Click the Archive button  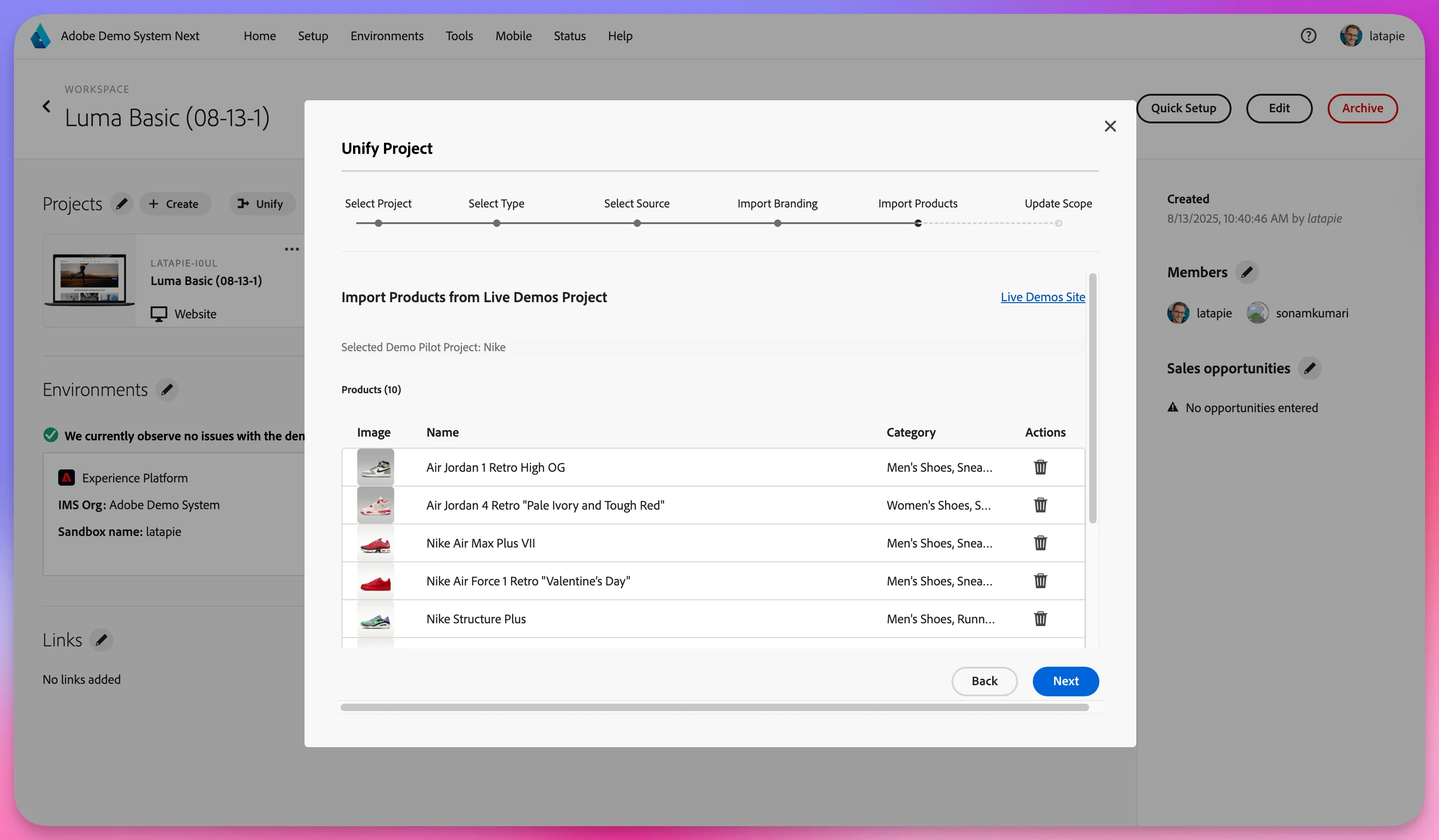coord(1362,108)
